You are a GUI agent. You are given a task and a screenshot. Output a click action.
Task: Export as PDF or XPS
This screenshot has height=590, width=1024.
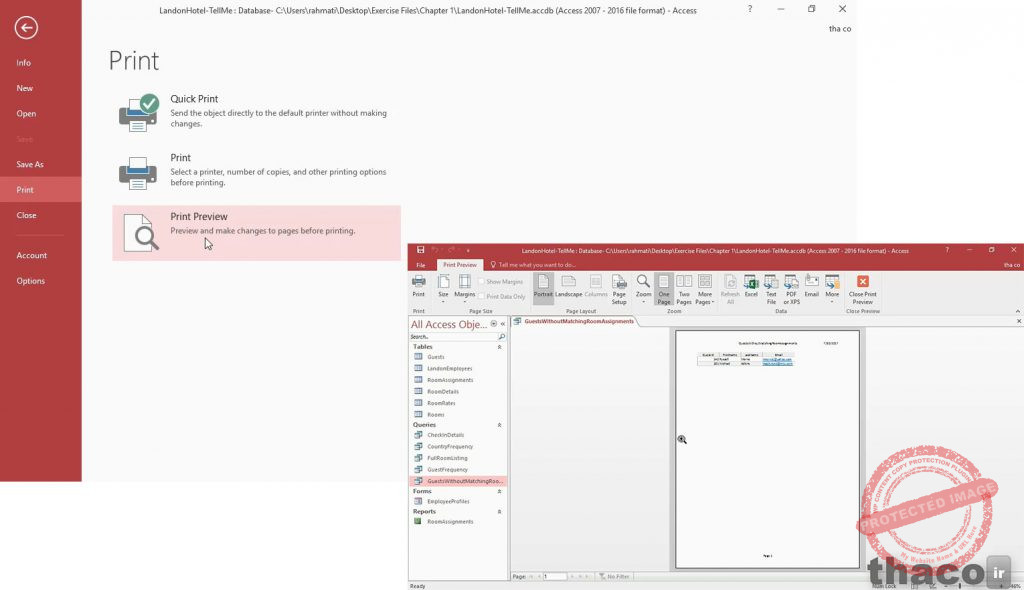(792, 289)
